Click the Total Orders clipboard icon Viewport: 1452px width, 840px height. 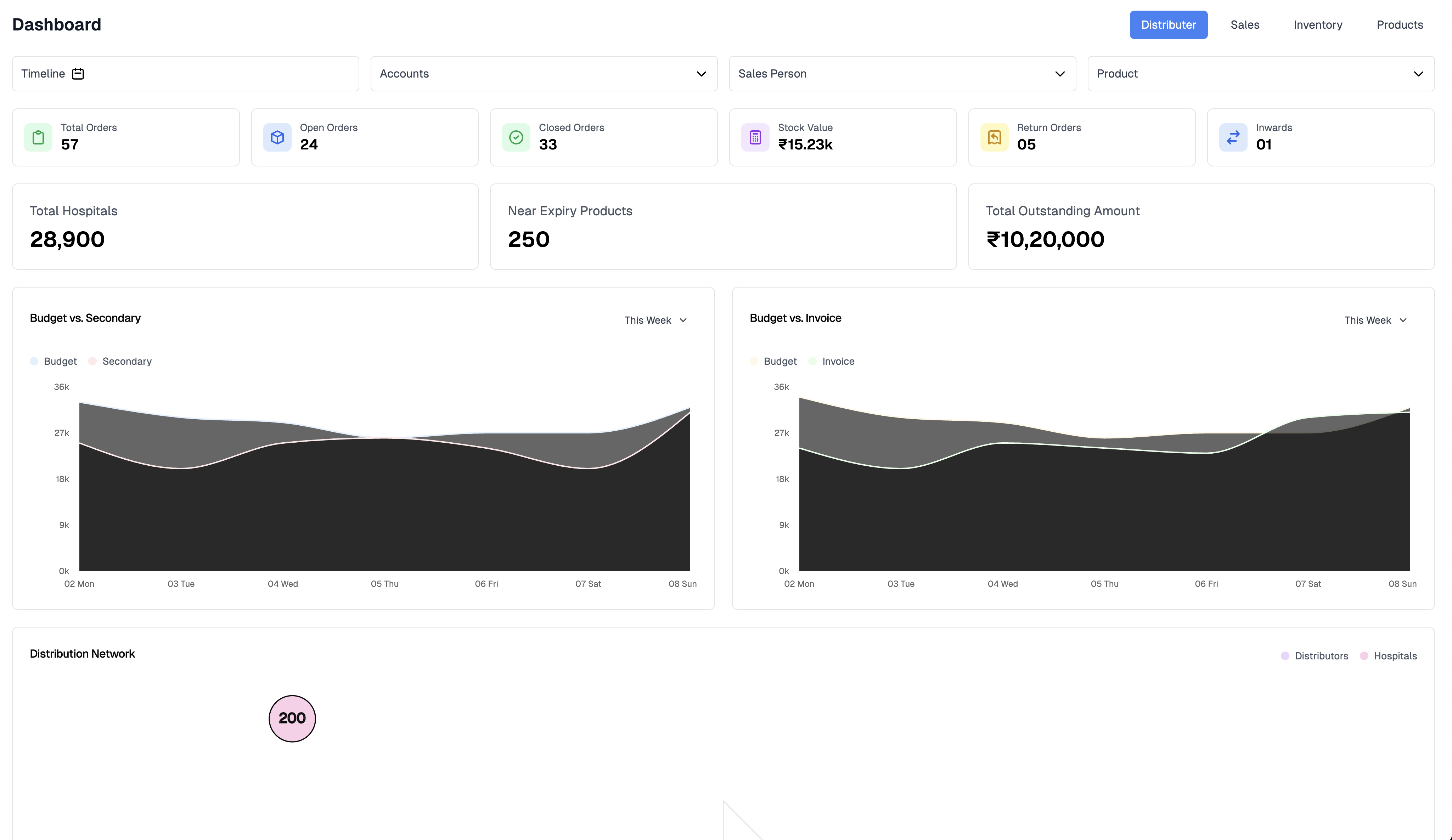38,138
